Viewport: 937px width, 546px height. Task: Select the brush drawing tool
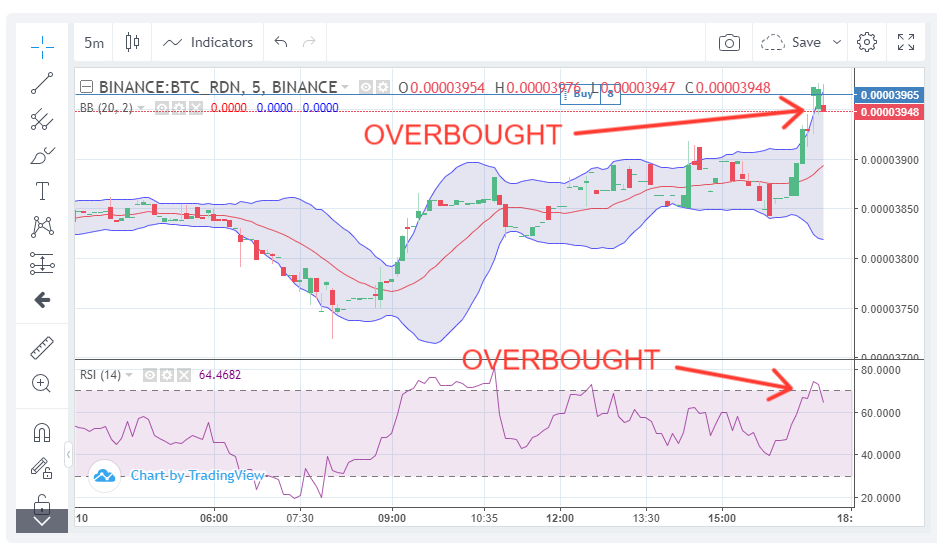point(42,156)
